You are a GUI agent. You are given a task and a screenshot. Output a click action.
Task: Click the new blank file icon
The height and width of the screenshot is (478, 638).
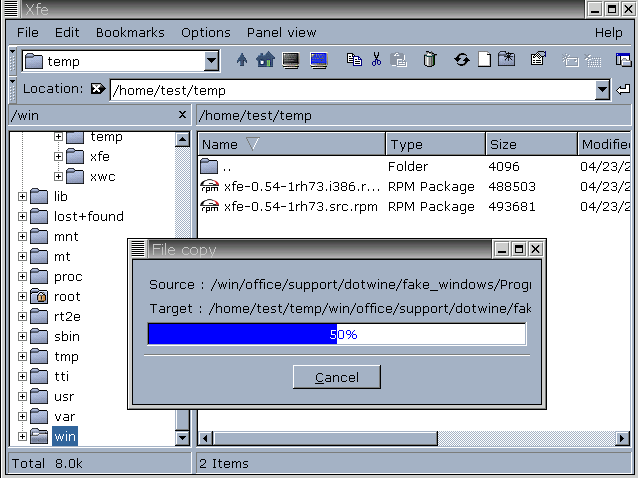click(484, 60)
